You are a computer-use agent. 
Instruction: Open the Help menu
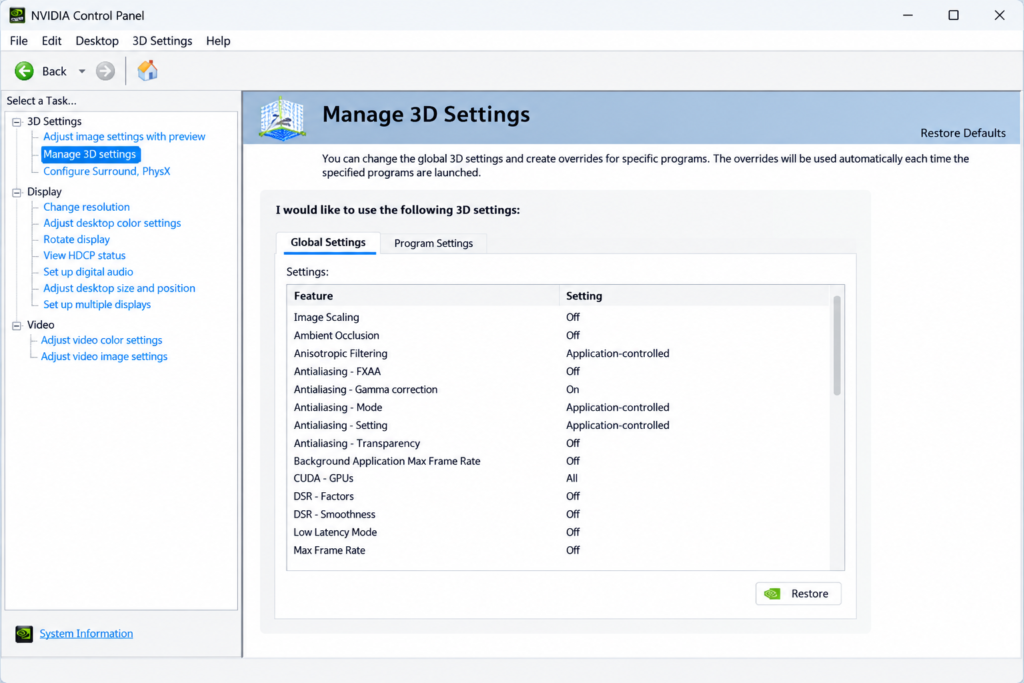tap(218, 40)
